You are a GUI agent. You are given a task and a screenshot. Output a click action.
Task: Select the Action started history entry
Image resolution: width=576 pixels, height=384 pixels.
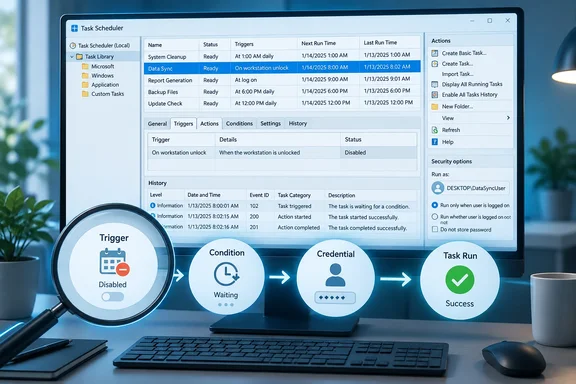282,217
